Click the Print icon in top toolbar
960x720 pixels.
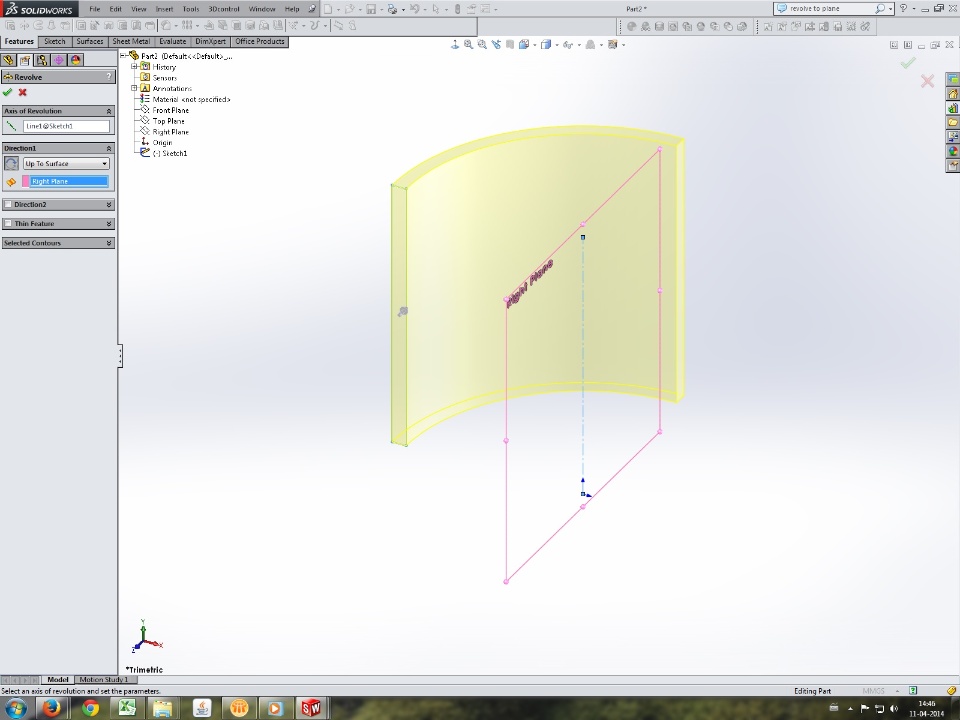point(392,9)
